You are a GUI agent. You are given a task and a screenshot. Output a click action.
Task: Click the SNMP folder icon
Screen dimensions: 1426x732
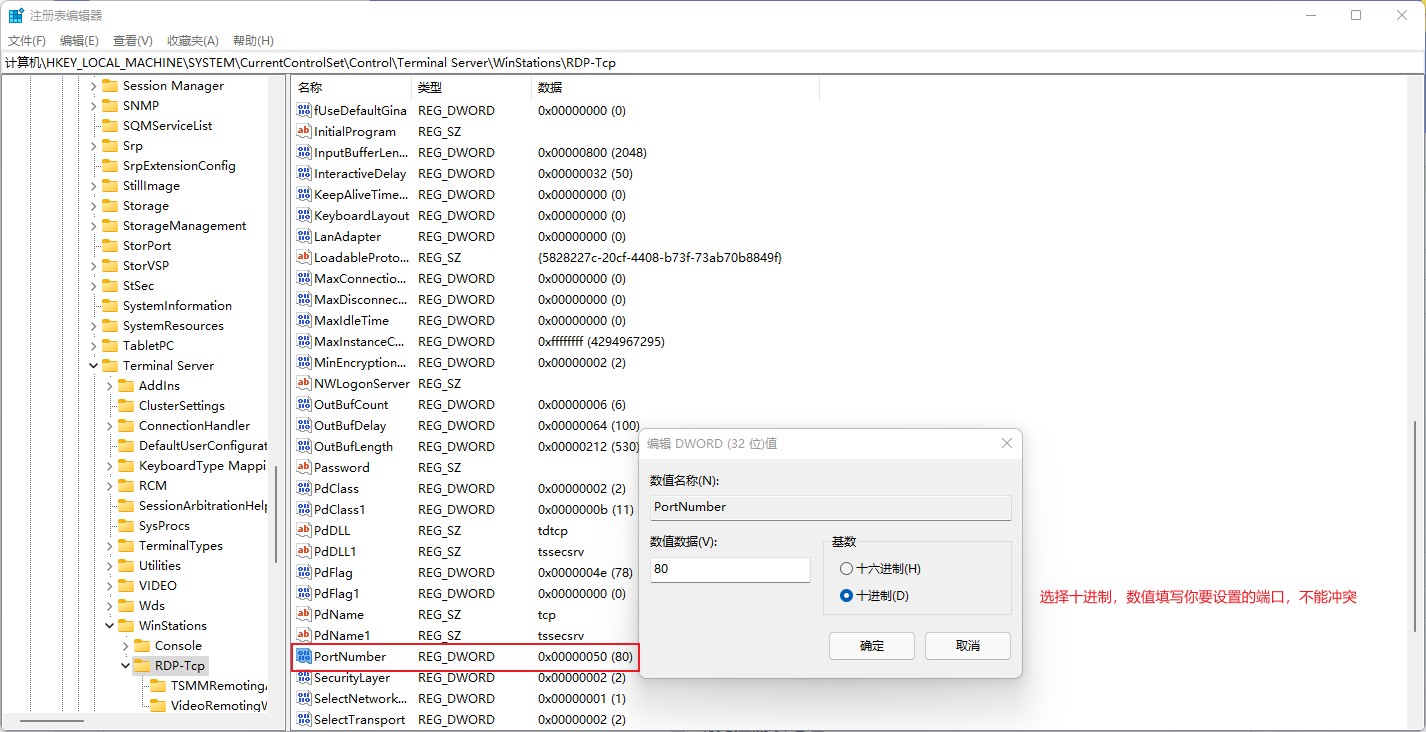(x=110, y=106)
